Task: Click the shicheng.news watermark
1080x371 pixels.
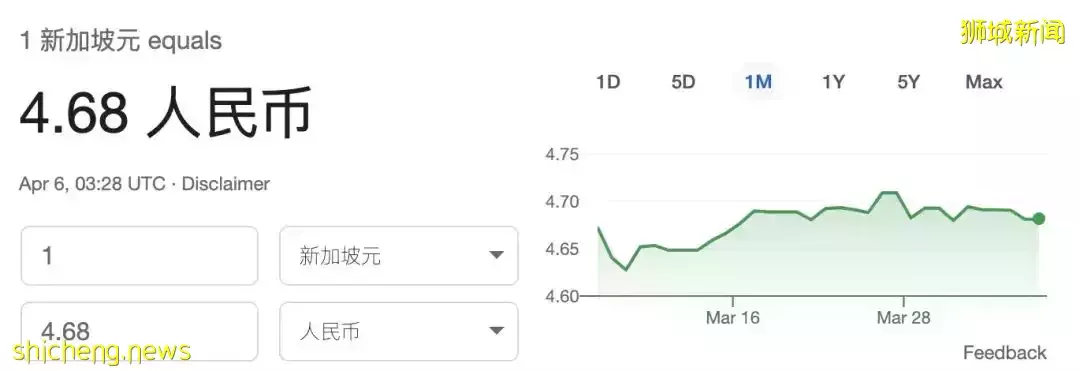Action: [x=102, y=352]
